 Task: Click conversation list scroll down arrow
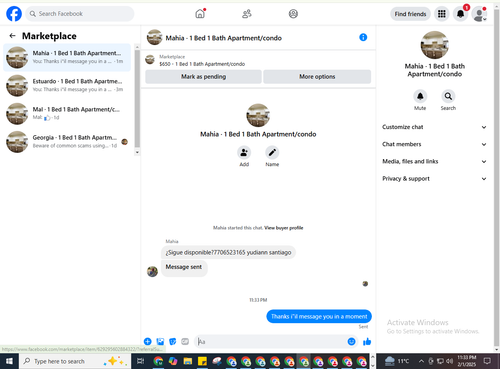click(137, 152)
